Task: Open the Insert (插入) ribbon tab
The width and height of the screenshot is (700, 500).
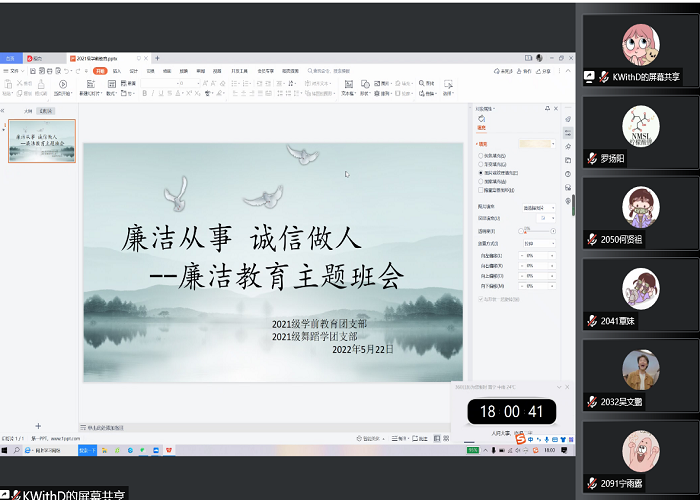Action: 116,71
